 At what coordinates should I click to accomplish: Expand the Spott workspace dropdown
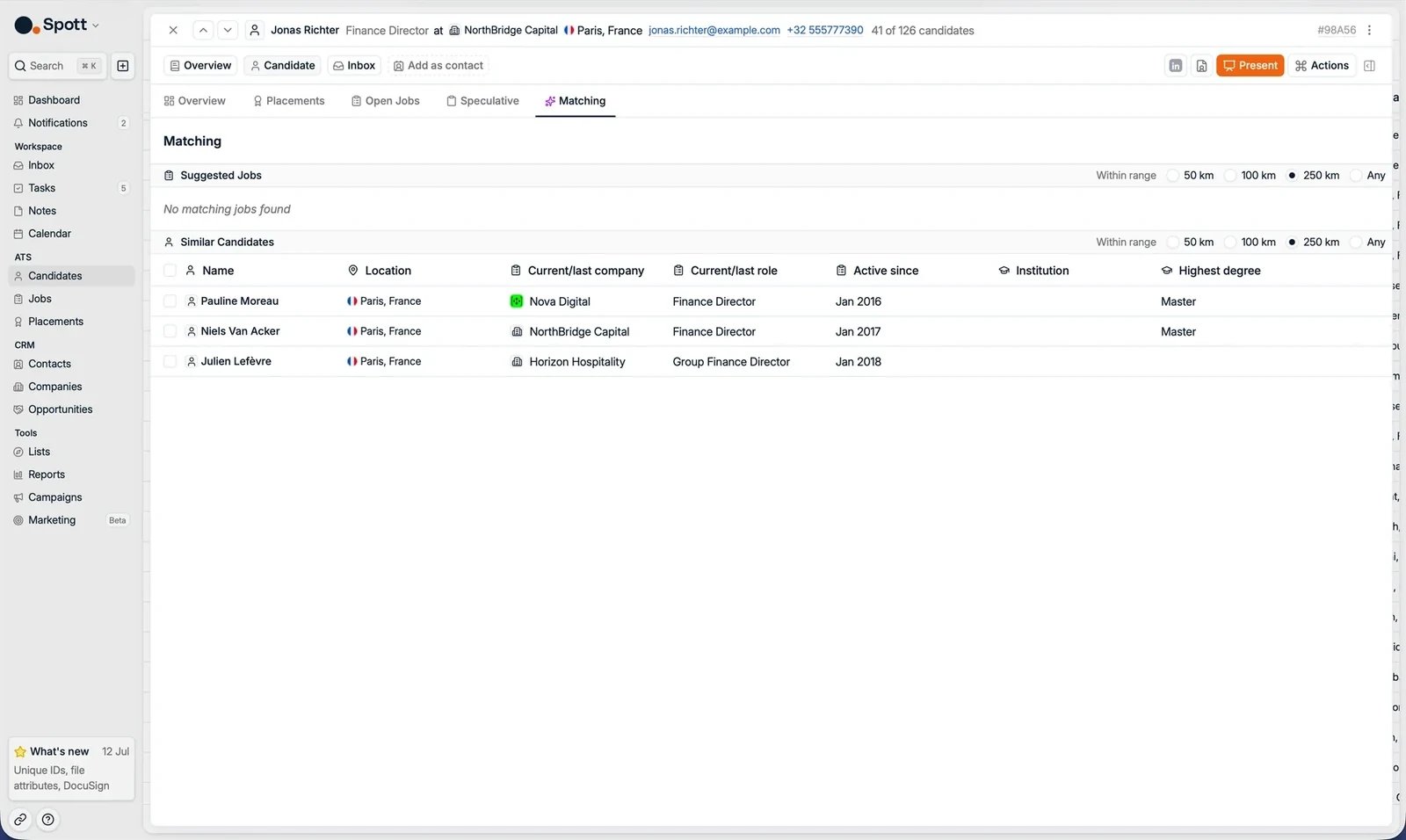coord(57,25)
